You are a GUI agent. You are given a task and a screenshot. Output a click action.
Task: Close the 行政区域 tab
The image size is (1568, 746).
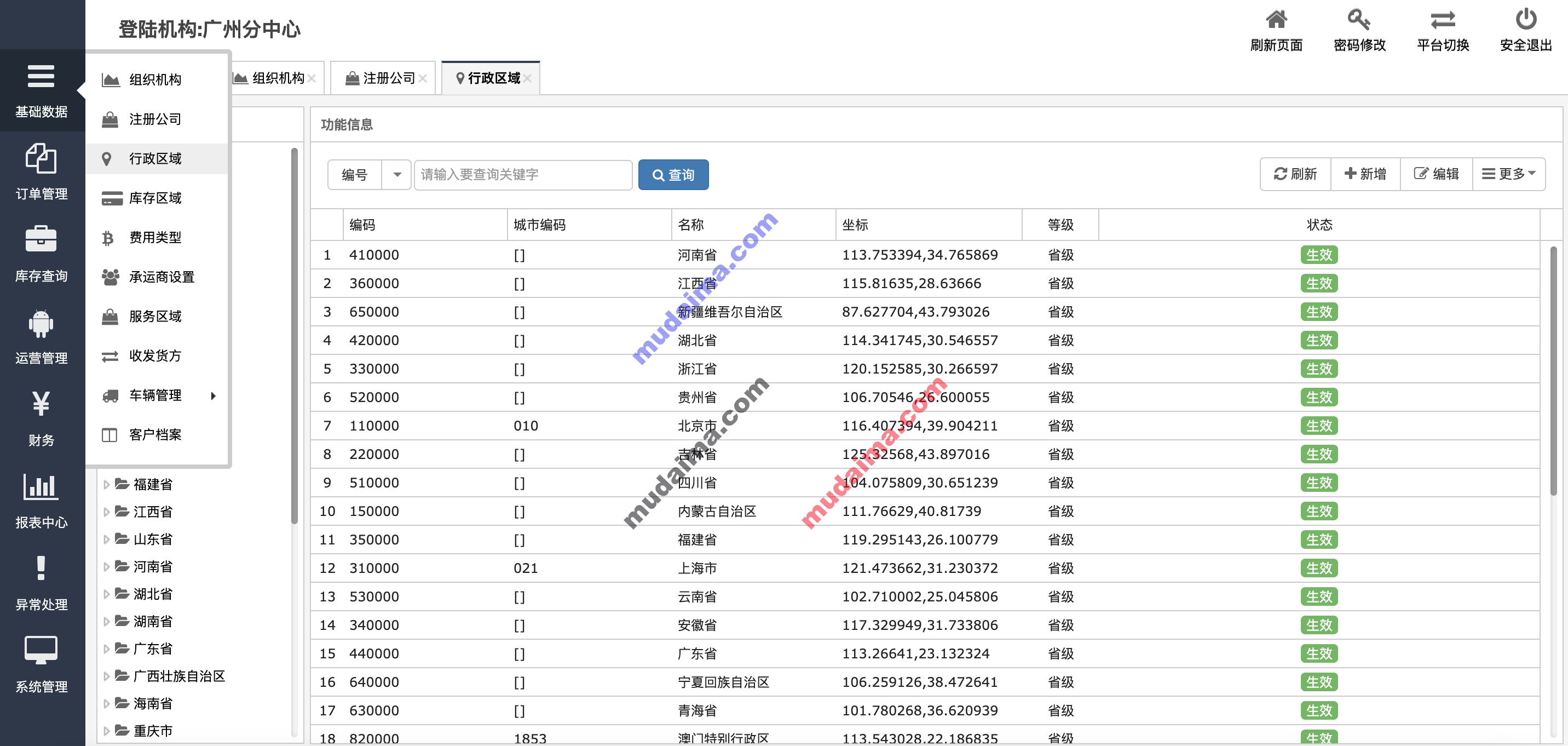click(x=527, y=78)
